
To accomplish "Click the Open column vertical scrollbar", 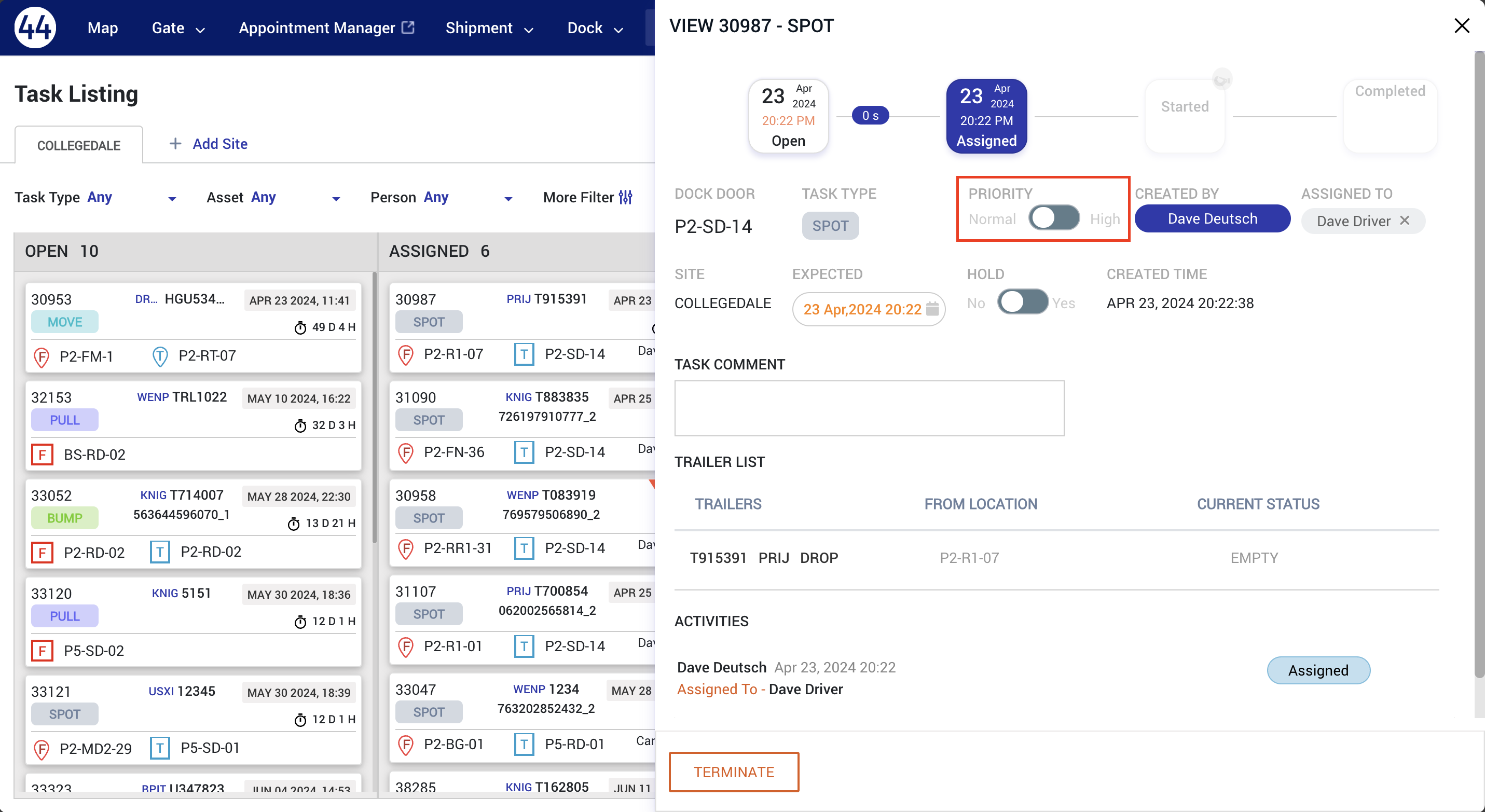I will [x=375, y=406].
